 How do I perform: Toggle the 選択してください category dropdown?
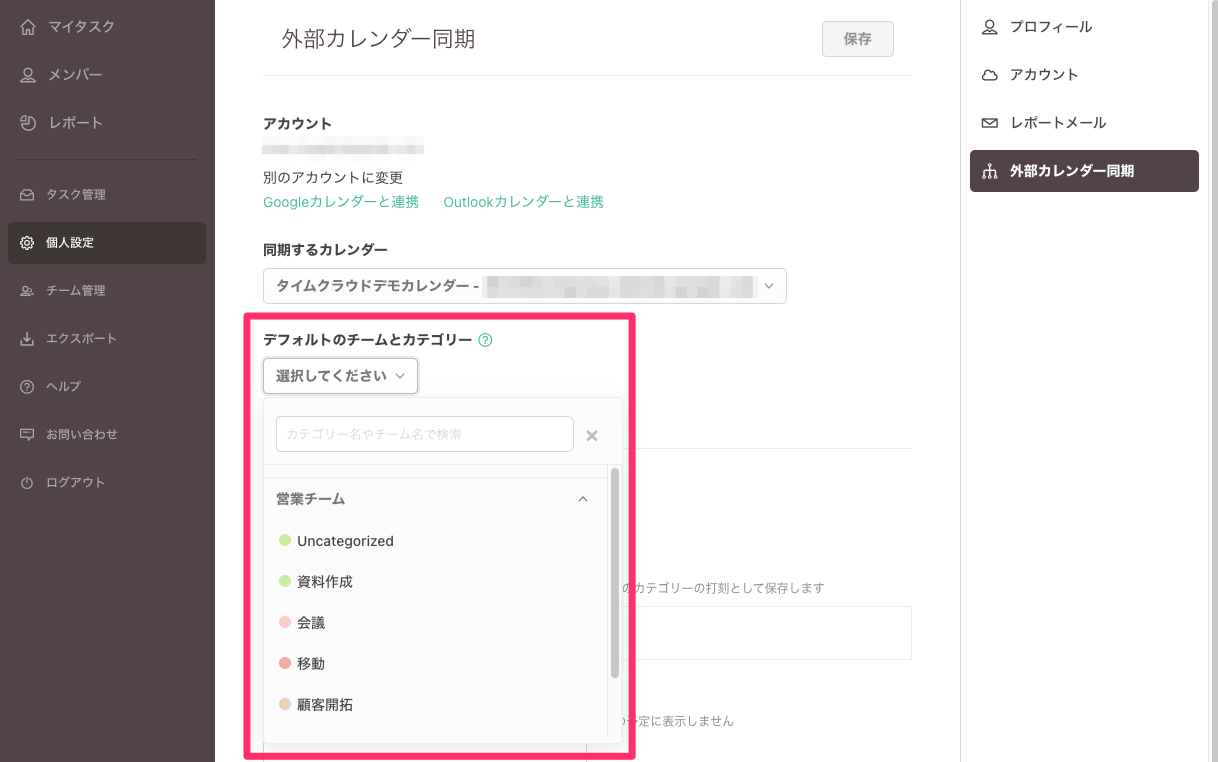[x=340, y=376]
